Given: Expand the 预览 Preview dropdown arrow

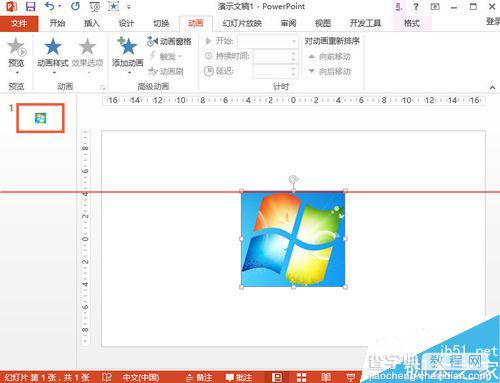Looking at the screenshot, I should [17, 72].
